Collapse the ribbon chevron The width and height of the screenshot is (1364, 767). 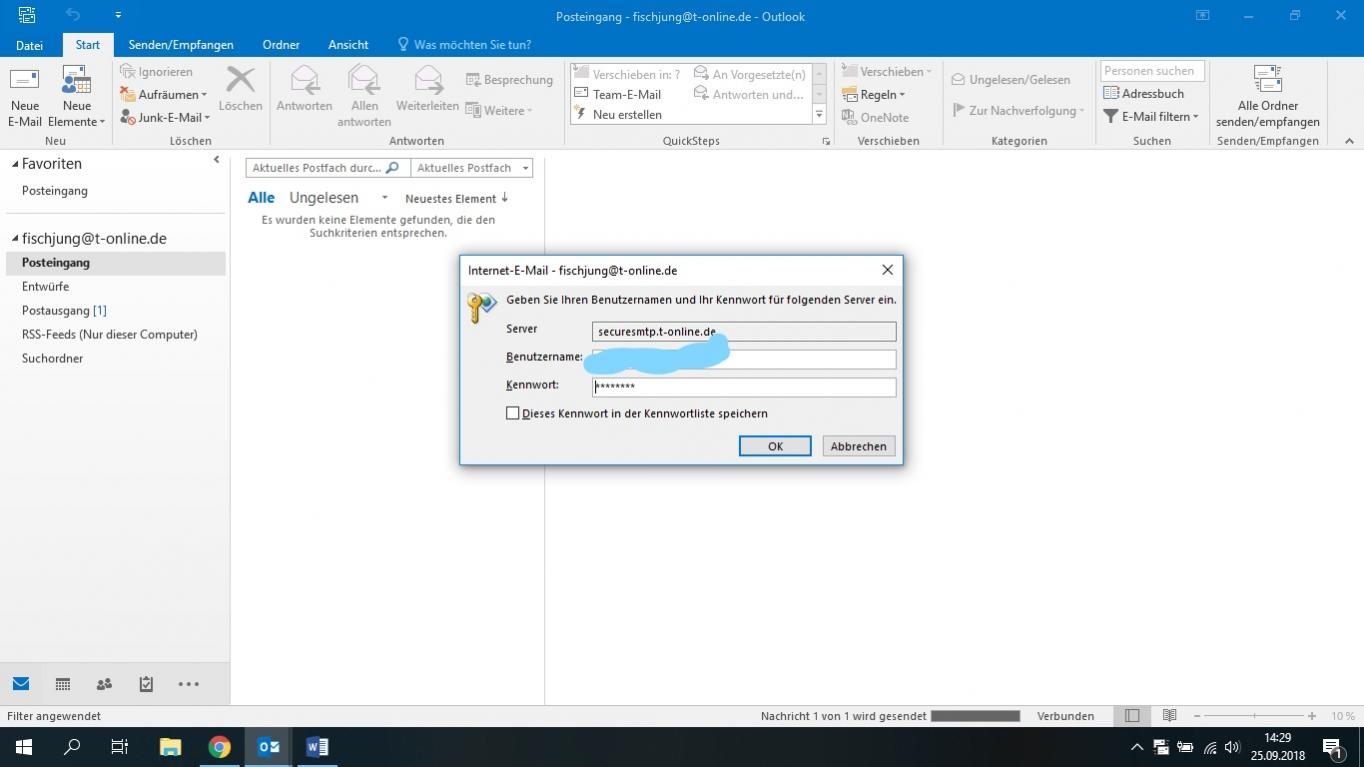(x=1348, y=141)
